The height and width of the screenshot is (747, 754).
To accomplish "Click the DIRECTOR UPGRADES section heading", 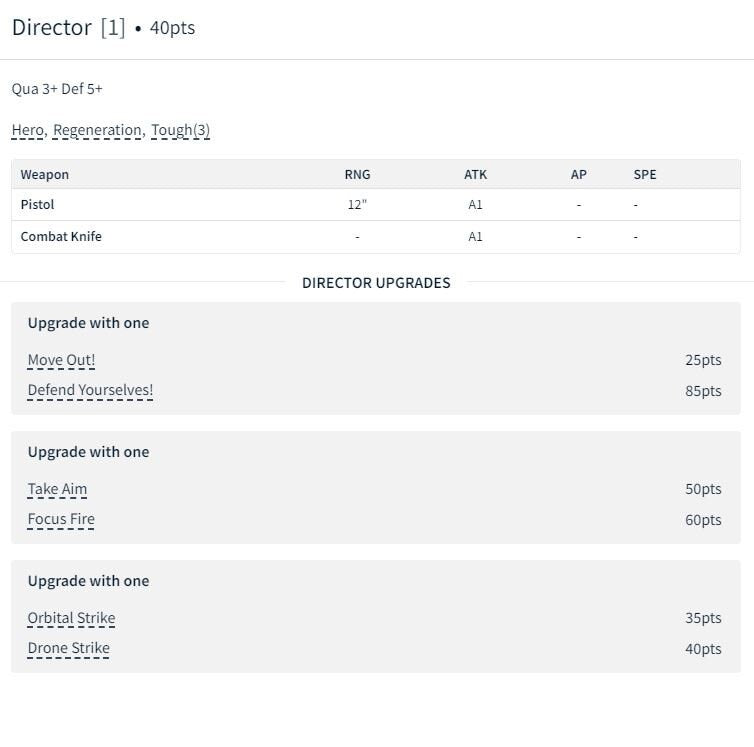I will tap(376, 283).
